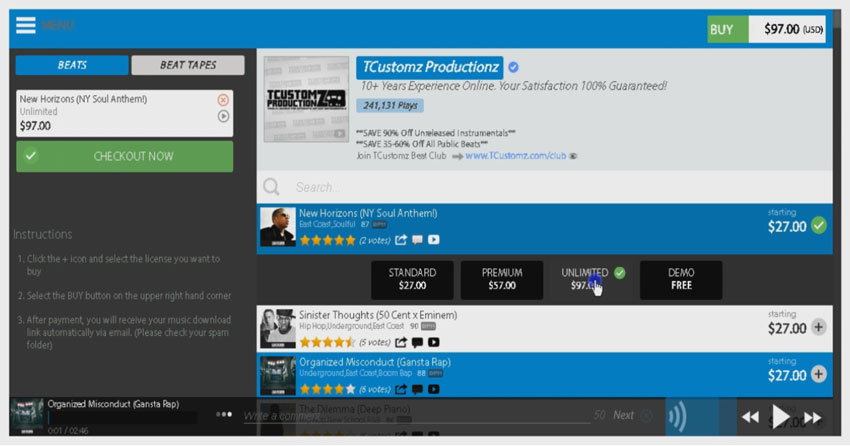Click the Organized Misconduct track thumbnail
850x446 pixels.
tap(278, 375)
